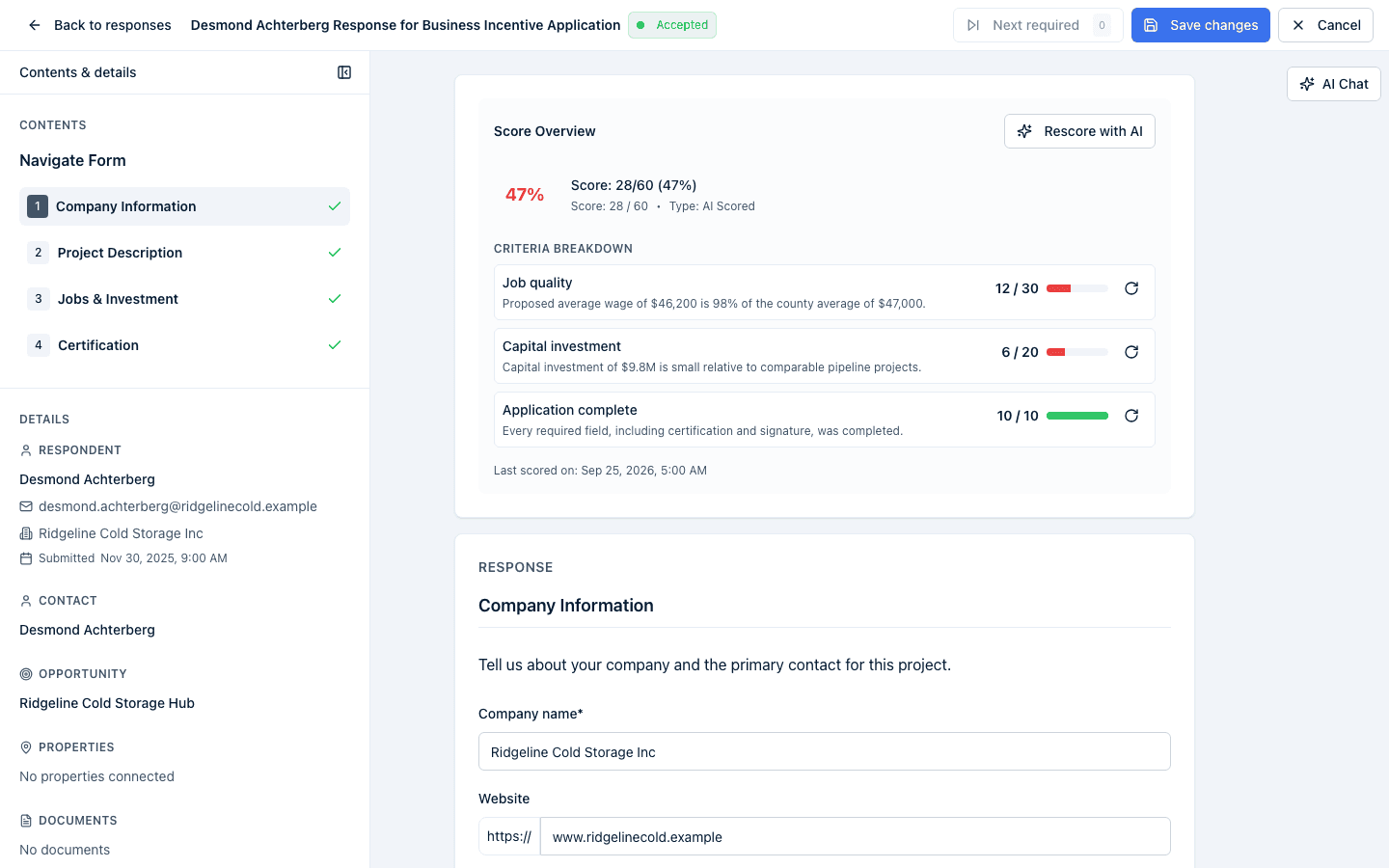Click the map pin icon beside PROPERTIES

(26, 747)
